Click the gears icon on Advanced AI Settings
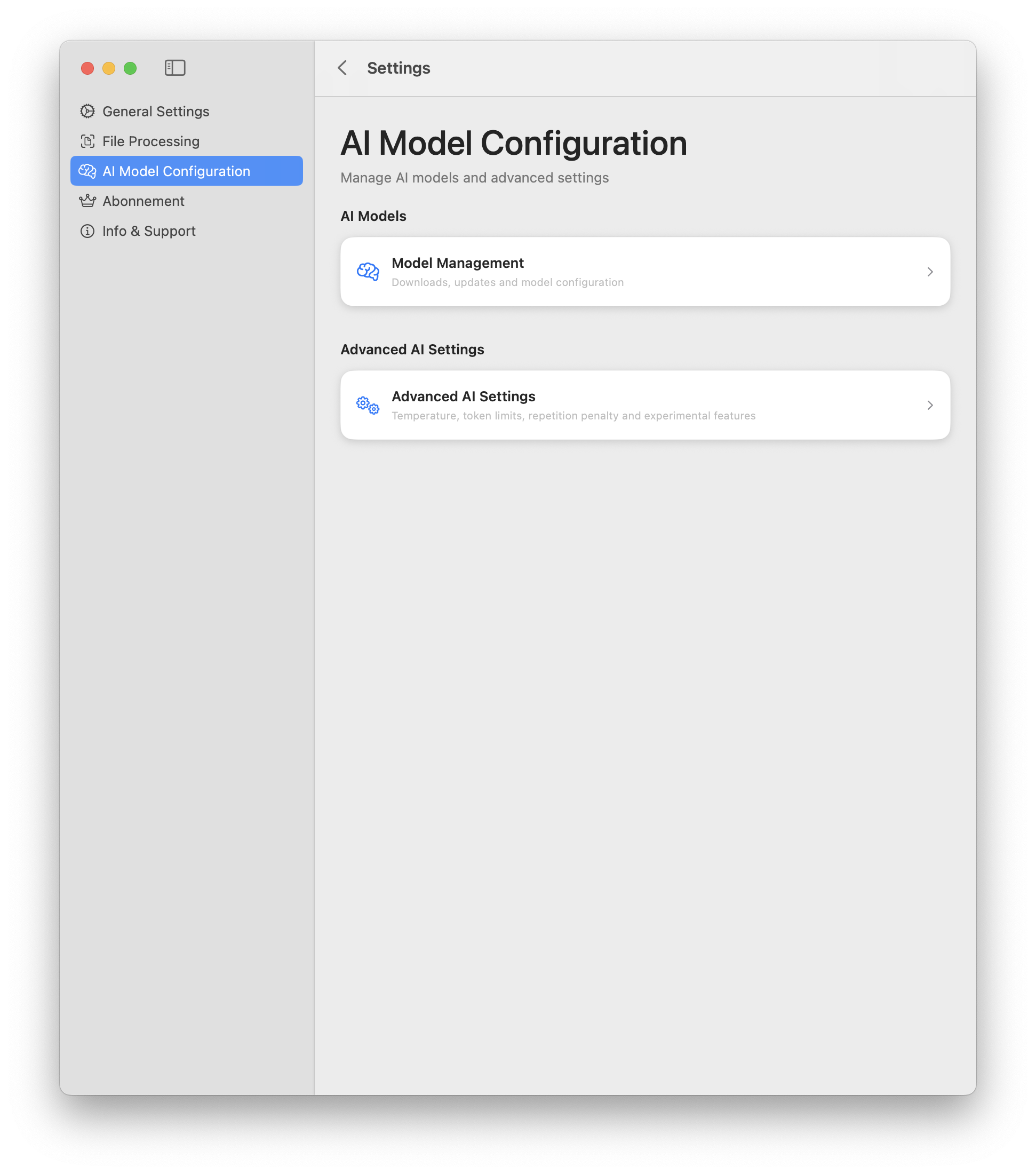The width and height of the screenshot is (1036, 1174). click(368, 404)
